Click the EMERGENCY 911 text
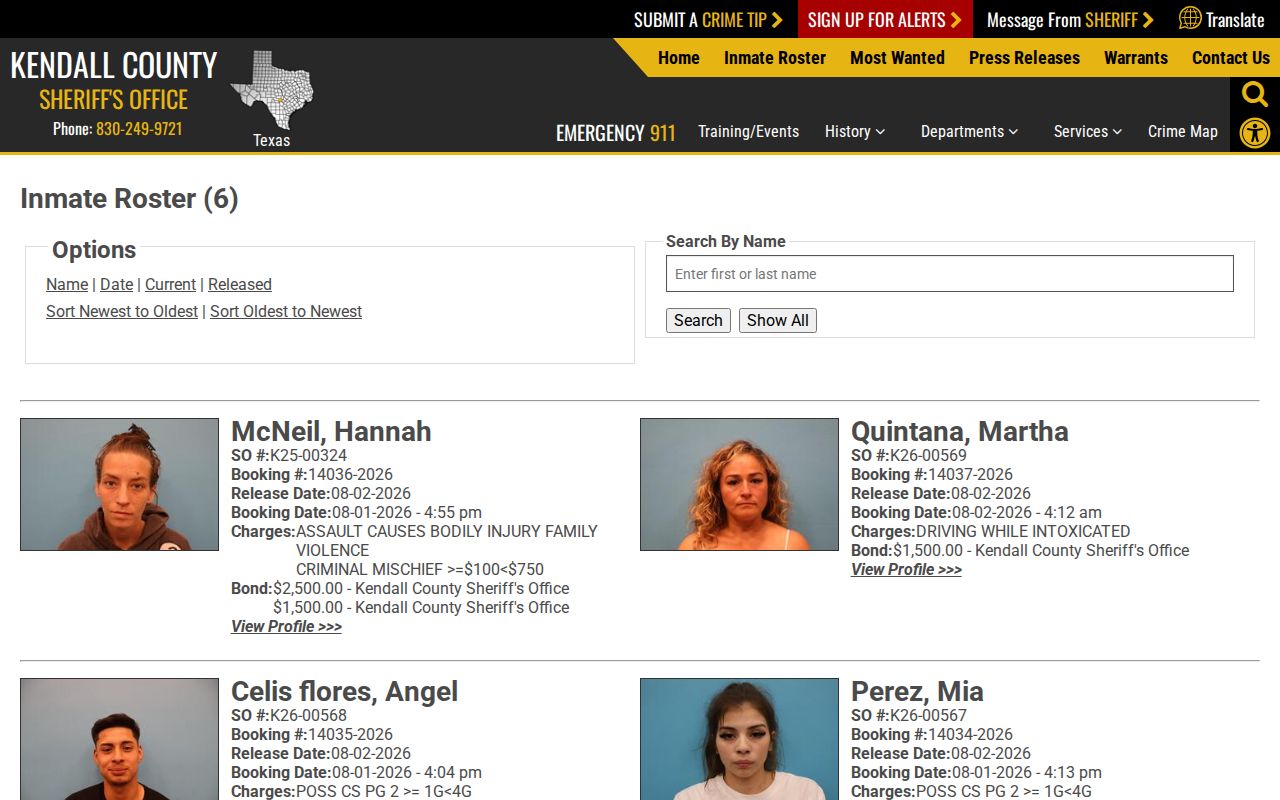This screenshot has width=1280, height=800. coord(616,133)
